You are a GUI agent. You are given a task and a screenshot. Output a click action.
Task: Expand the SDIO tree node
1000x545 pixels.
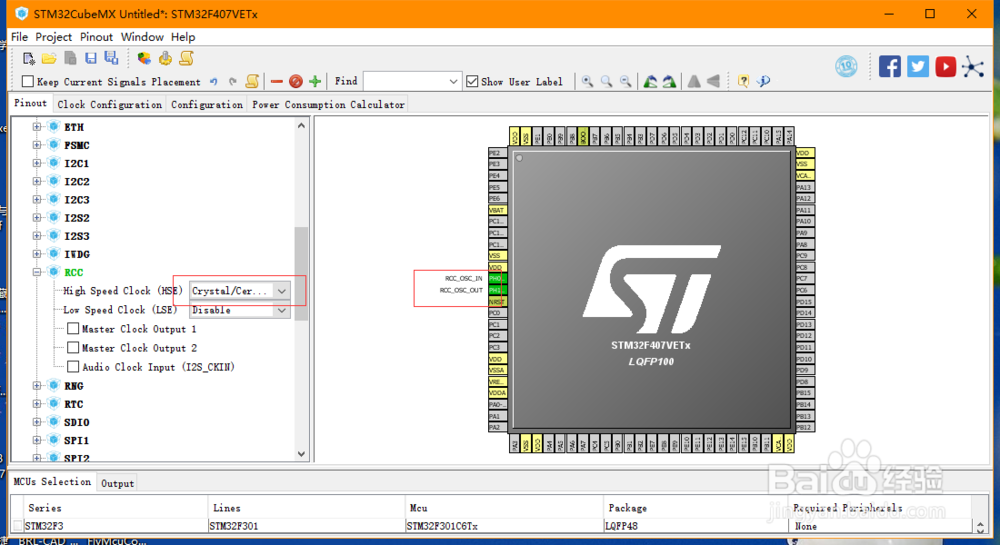pyautogui.click(x=37, y=422)
